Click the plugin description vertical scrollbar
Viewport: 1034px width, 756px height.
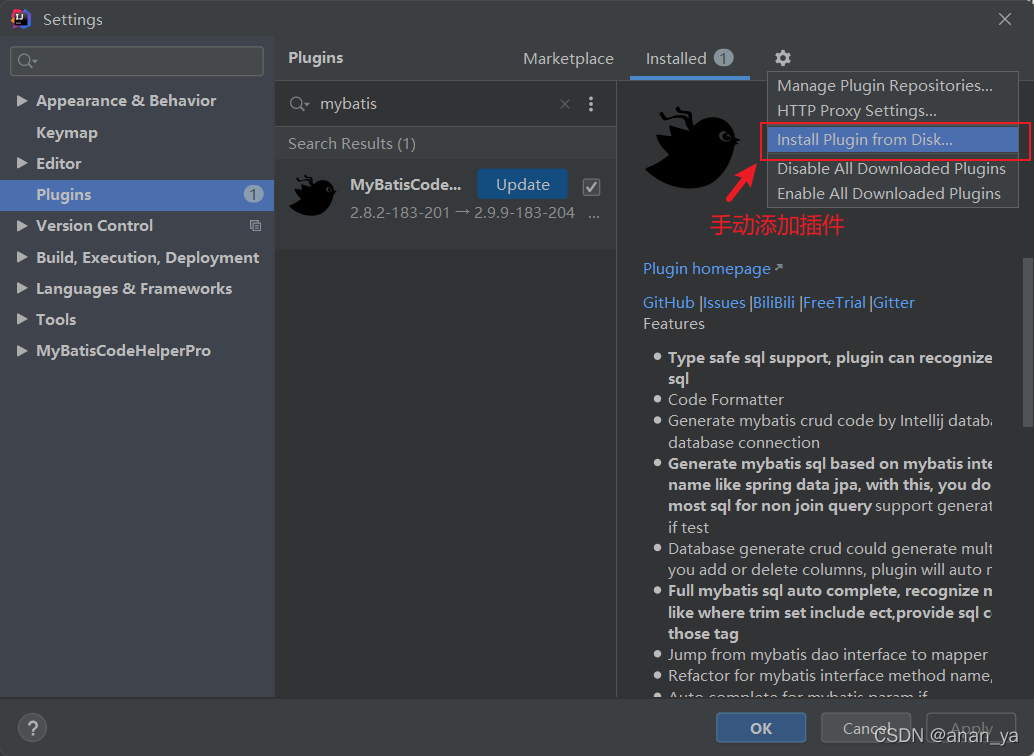click(x=1027, y=343)
